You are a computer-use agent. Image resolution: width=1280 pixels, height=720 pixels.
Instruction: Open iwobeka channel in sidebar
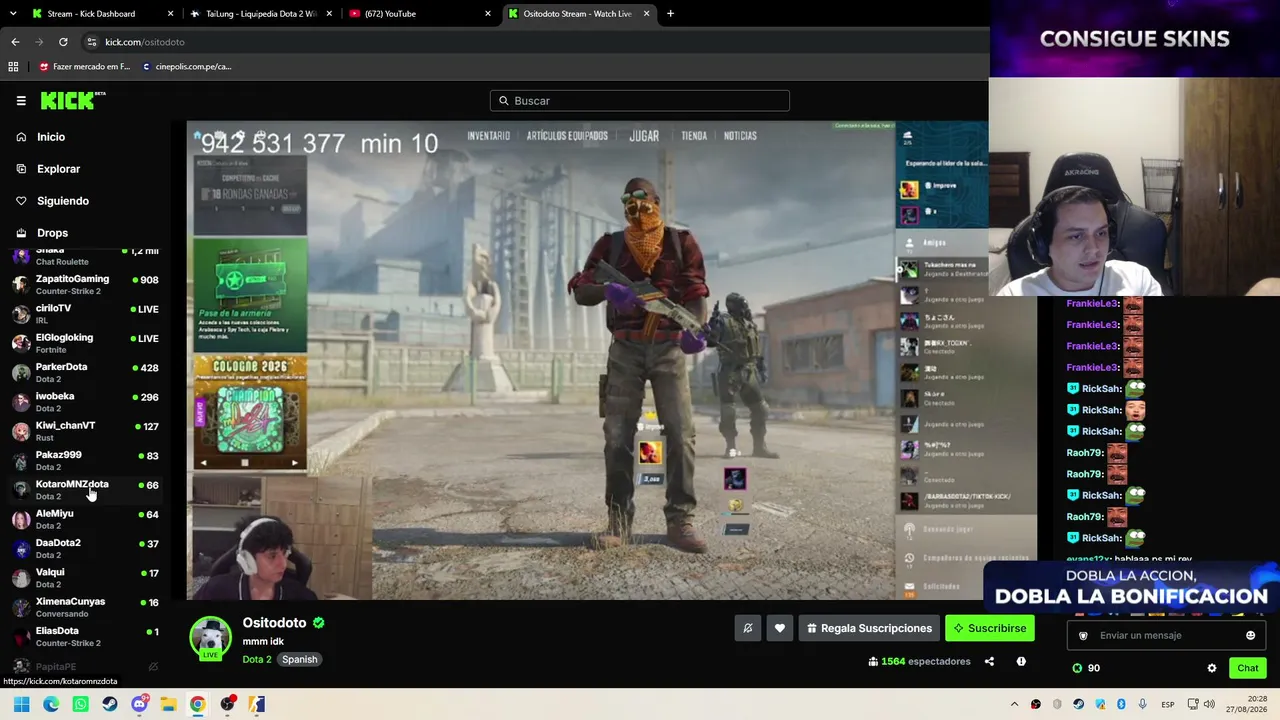click(x=85, y=401)
